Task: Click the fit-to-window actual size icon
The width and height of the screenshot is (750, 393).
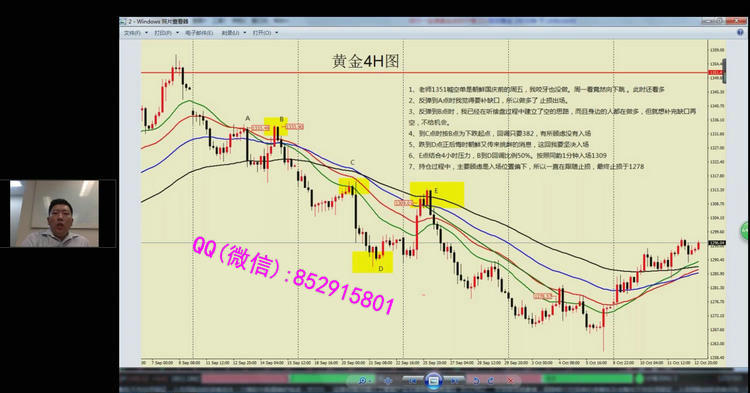Action: point(388,381)
